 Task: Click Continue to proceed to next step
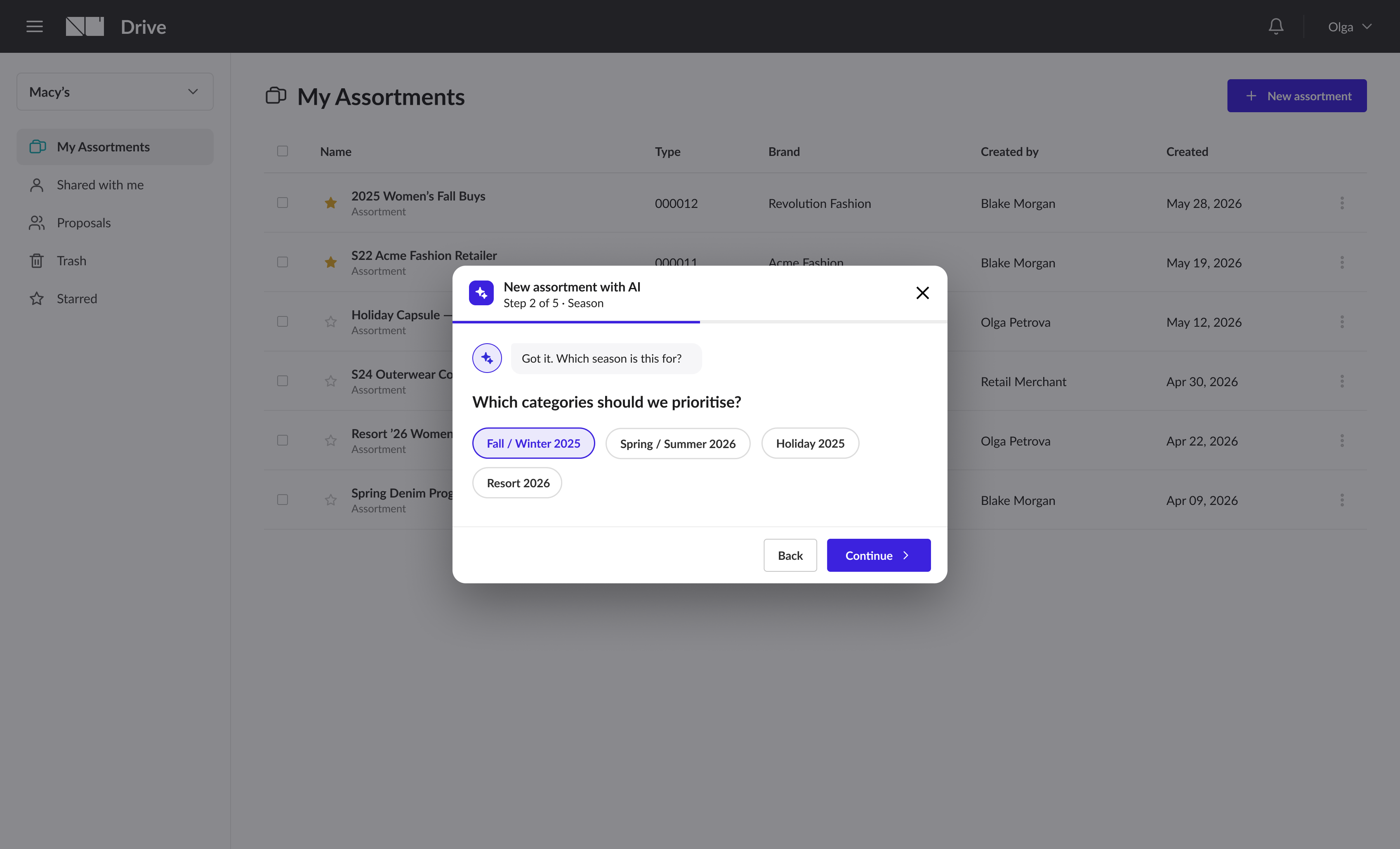point(879,555)
